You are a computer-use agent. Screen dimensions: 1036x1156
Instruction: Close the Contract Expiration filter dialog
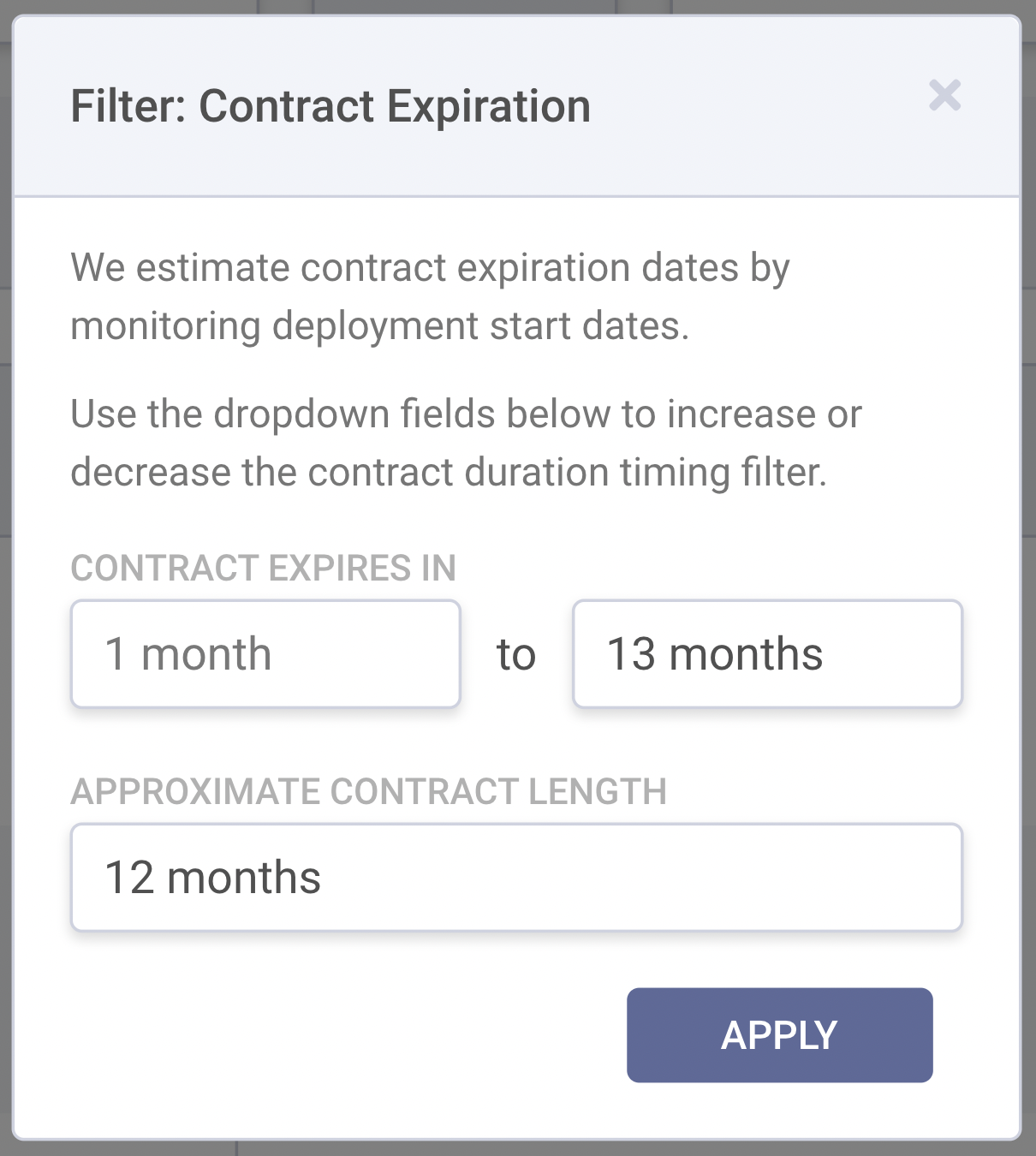tap(944, 96)
